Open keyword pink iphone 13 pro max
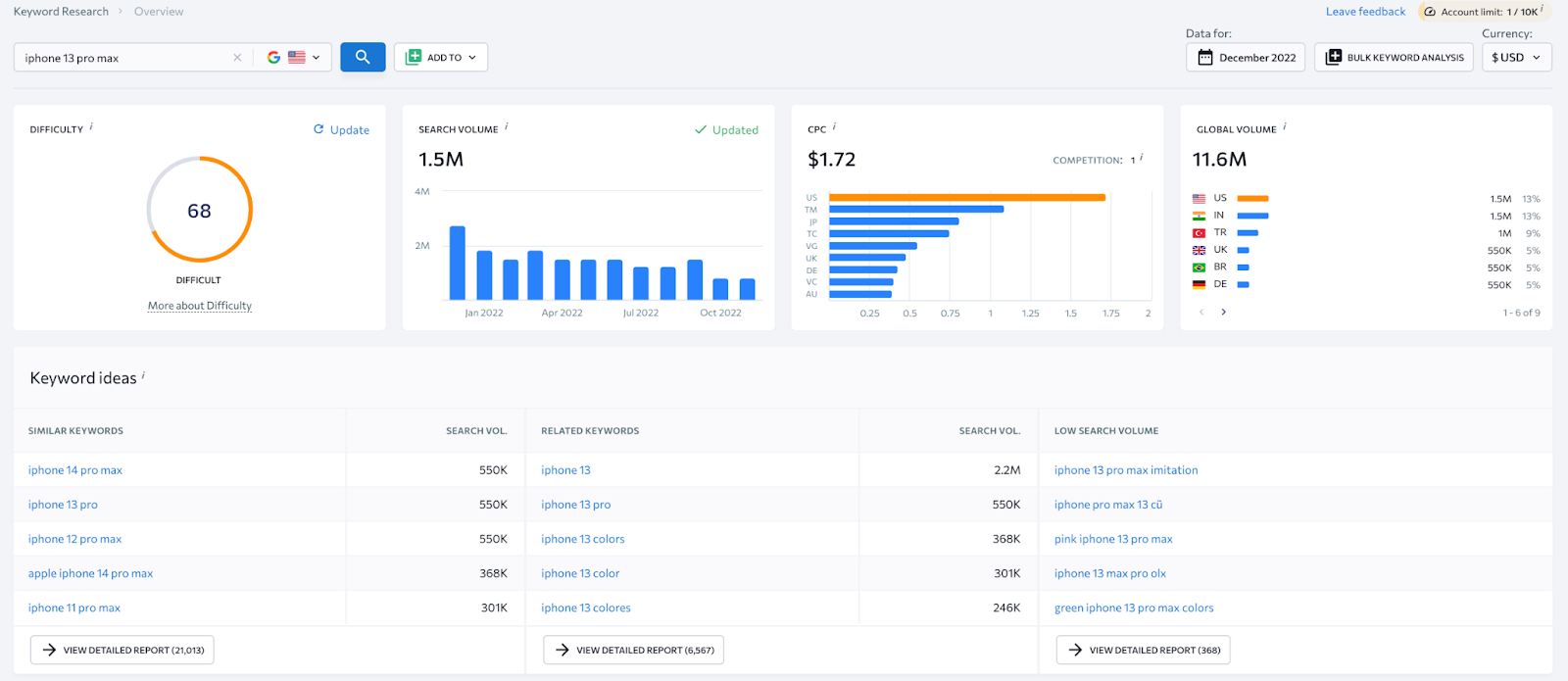1568x681 pixels. coord(1113,539)
